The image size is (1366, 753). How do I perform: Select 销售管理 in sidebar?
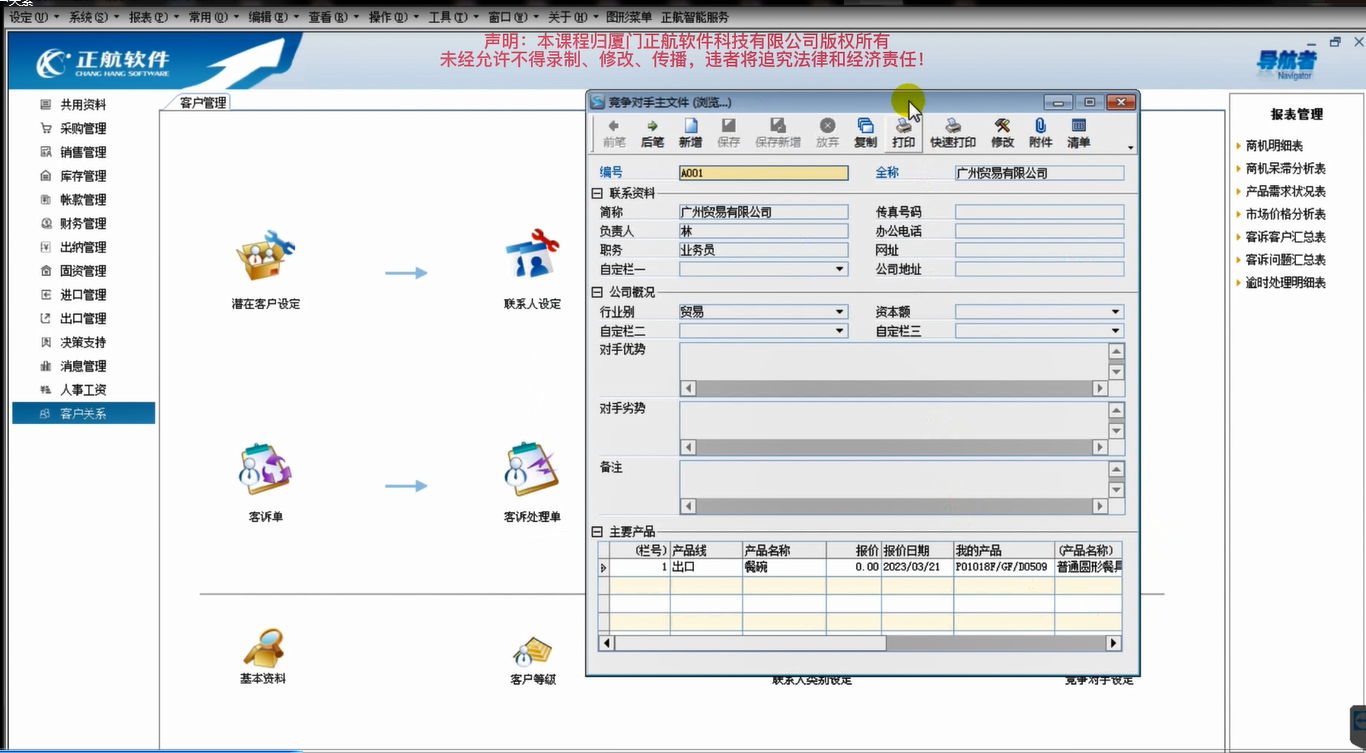pyautogui.click(x=84, y=153)
